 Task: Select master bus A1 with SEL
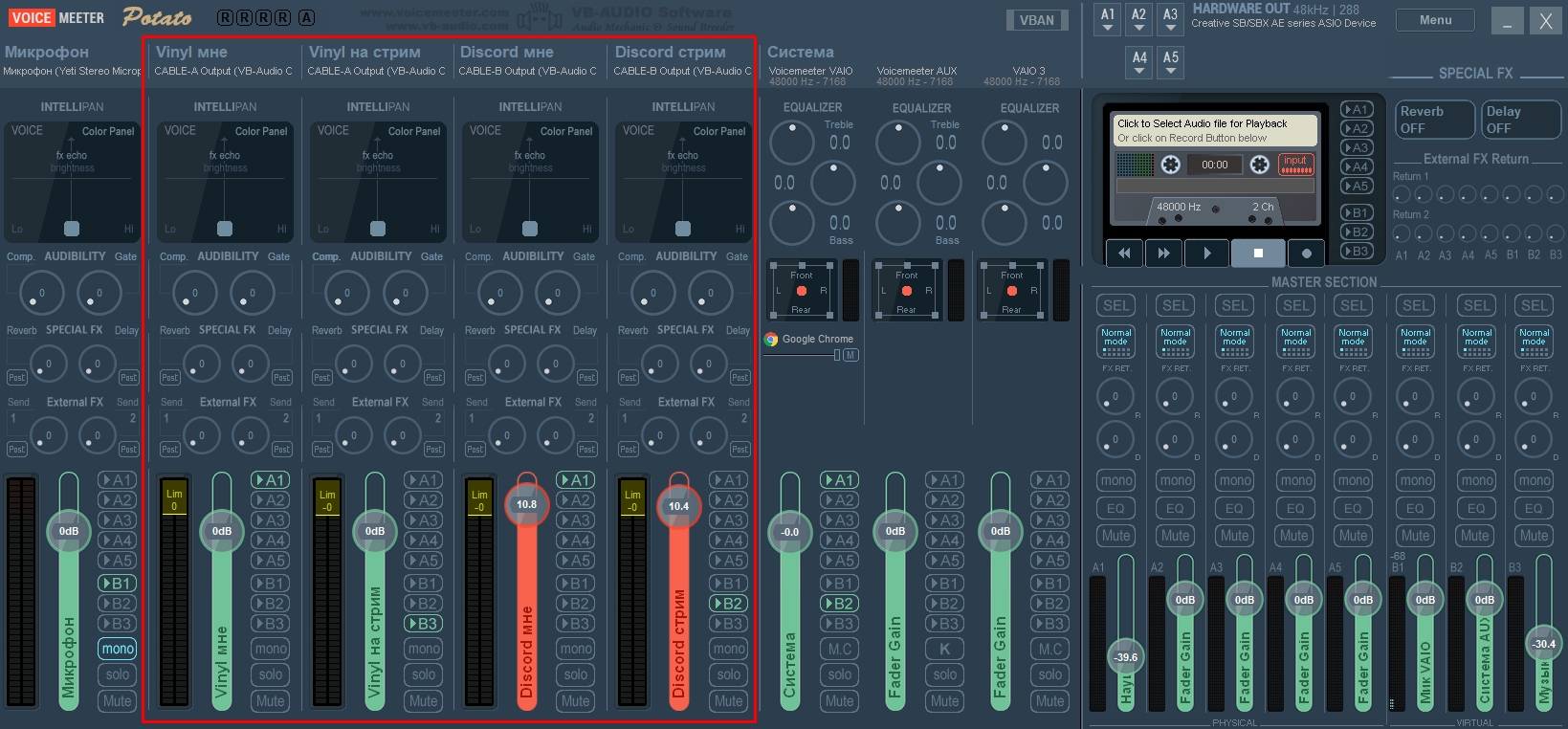[1115, 305]
